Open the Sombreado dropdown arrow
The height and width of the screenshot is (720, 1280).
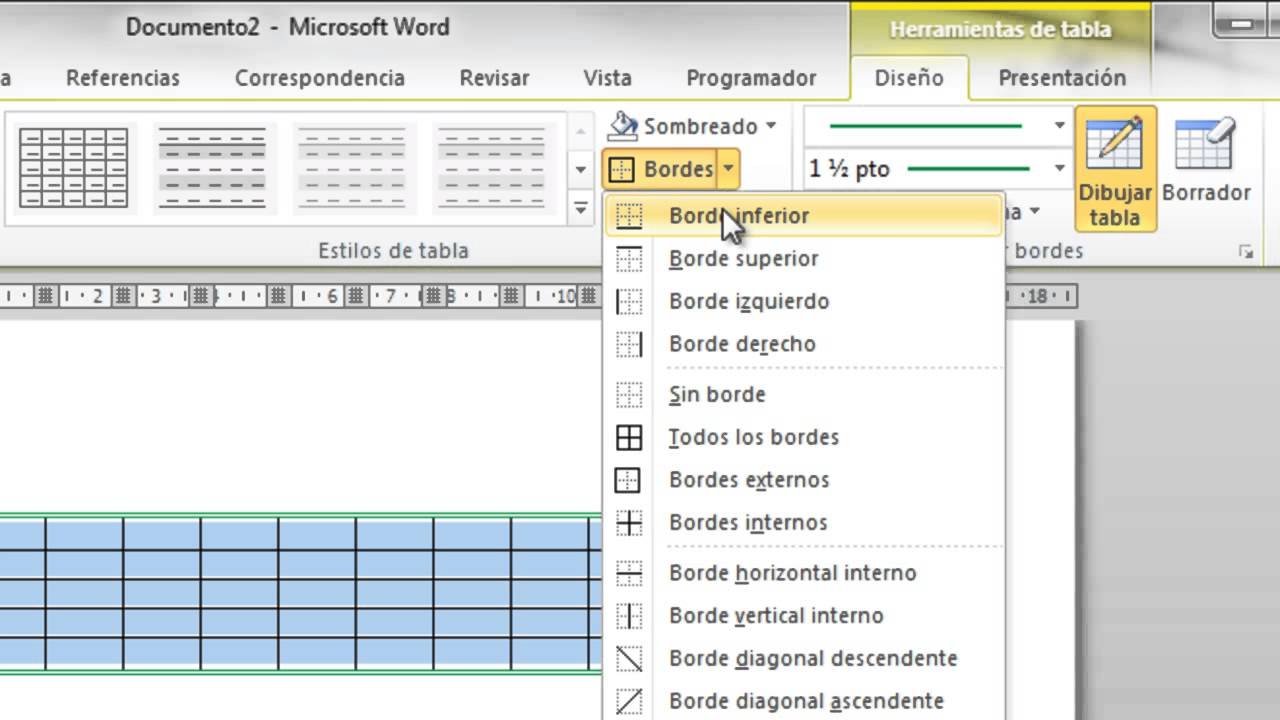pyautogui.click(x=771, y=126)
